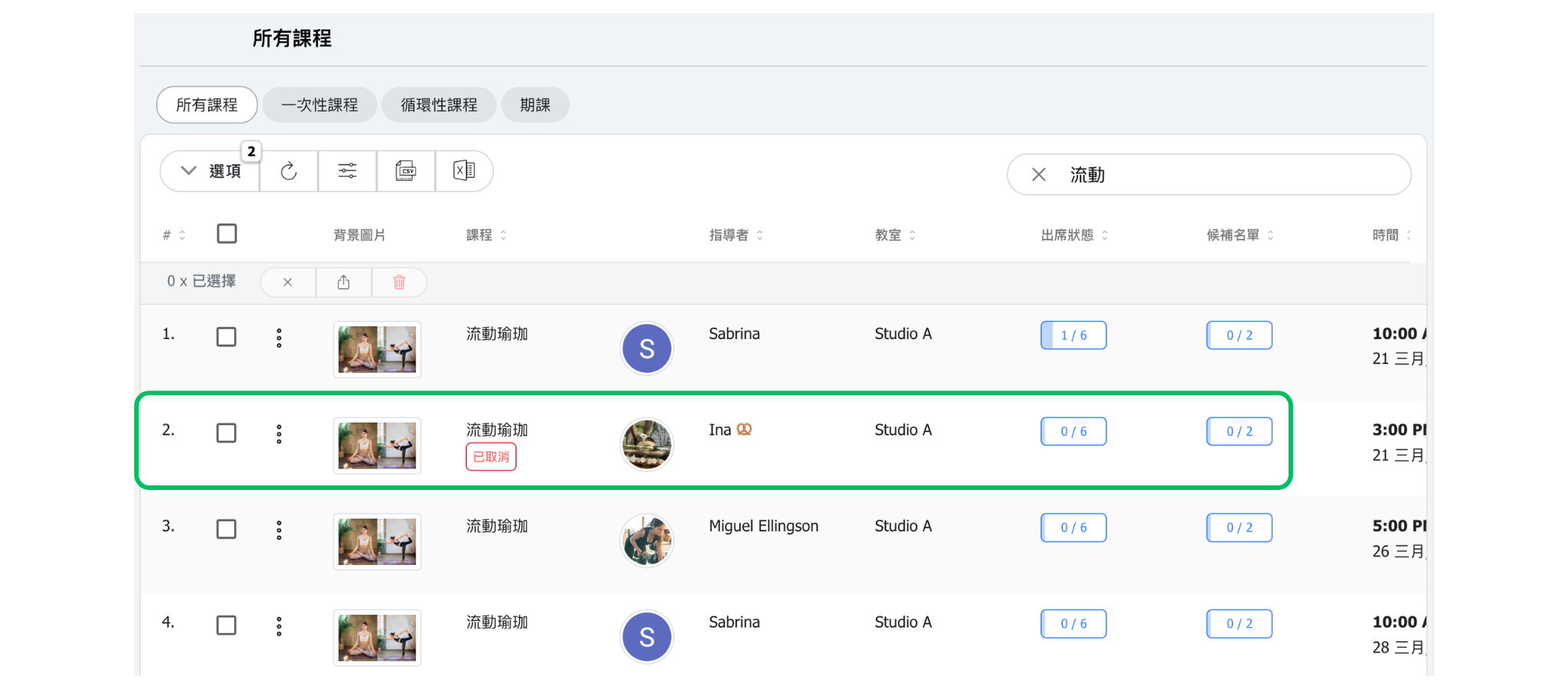Export the class list to Excel
1568x689 pixels.
click(464, 171)
